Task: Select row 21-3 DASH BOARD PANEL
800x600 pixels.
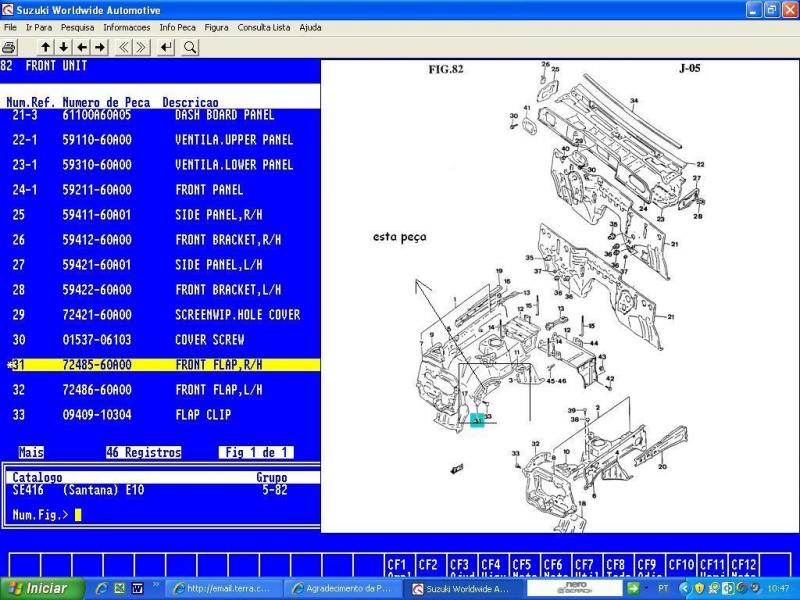Action: 160,115
